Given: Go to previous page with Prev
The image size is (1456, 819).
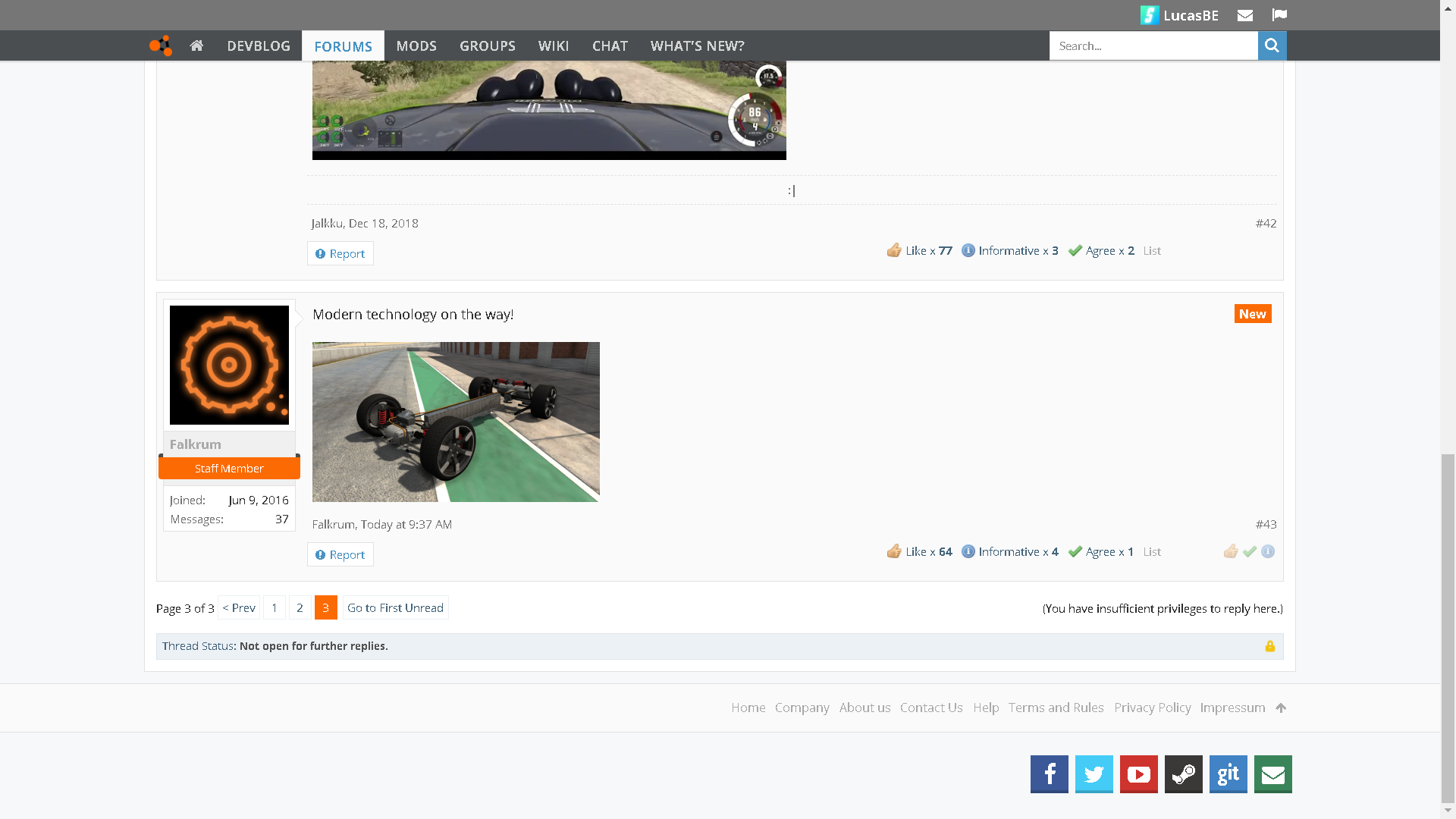Looking at the screenshot, I should tap(239, 607).
